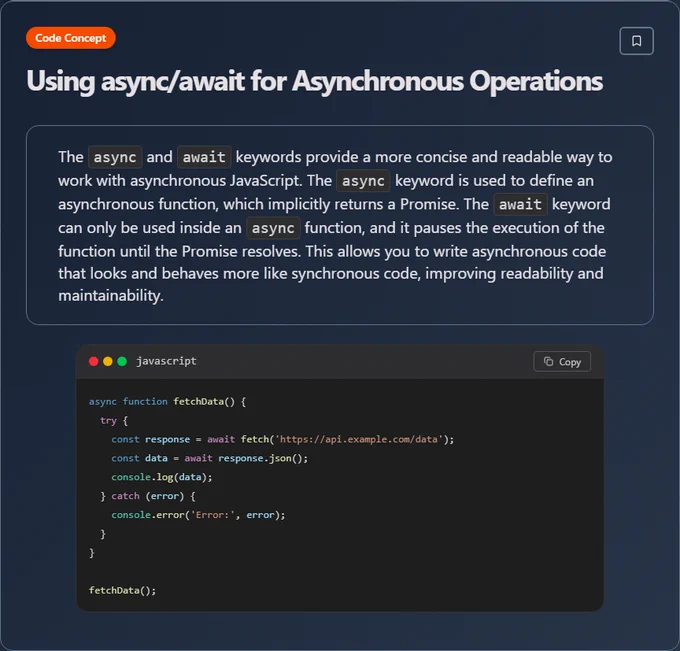Click 'async function fetchData() {' code line
Screen dimensions: 680x651
(x=167, y=402)
